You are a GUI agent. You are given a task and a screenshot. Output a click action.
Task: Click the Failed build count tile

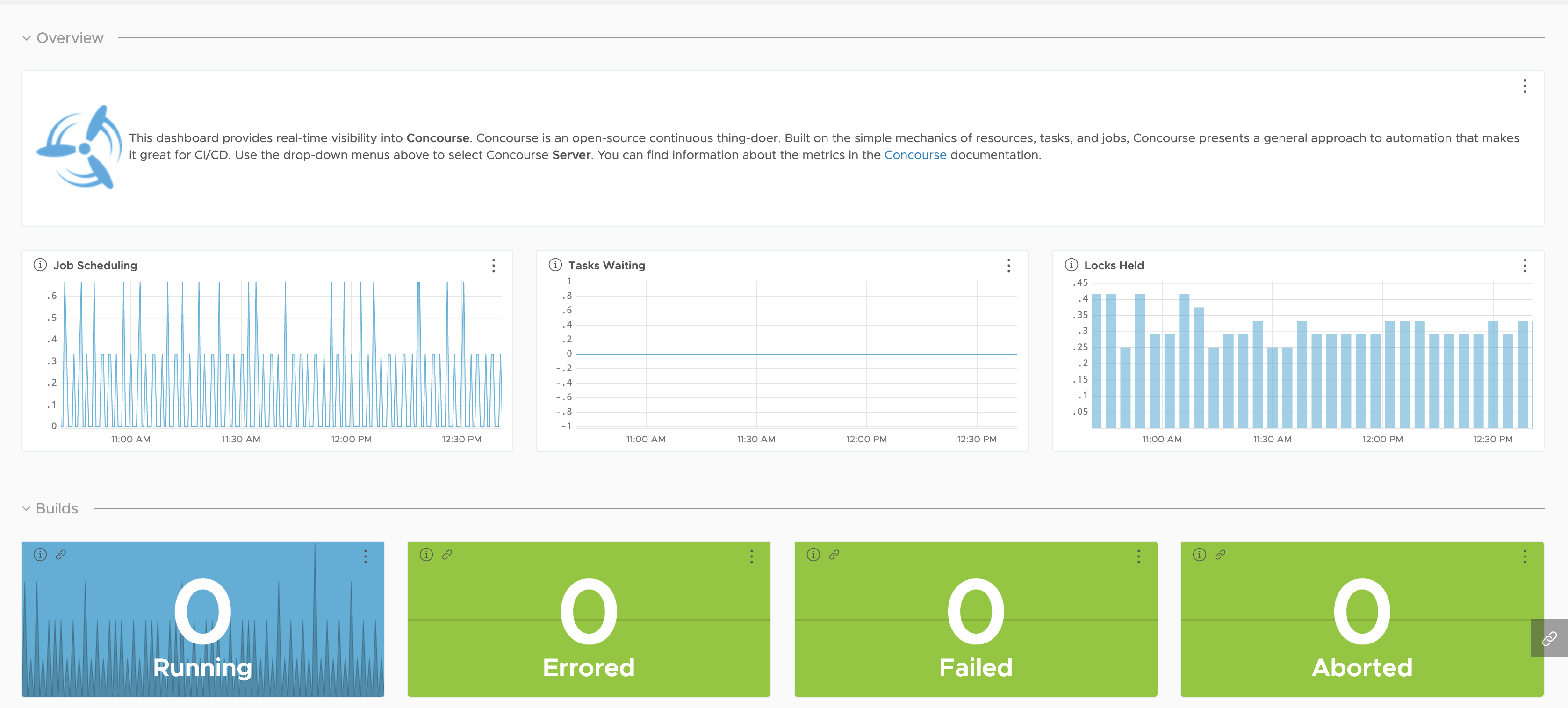976,619
